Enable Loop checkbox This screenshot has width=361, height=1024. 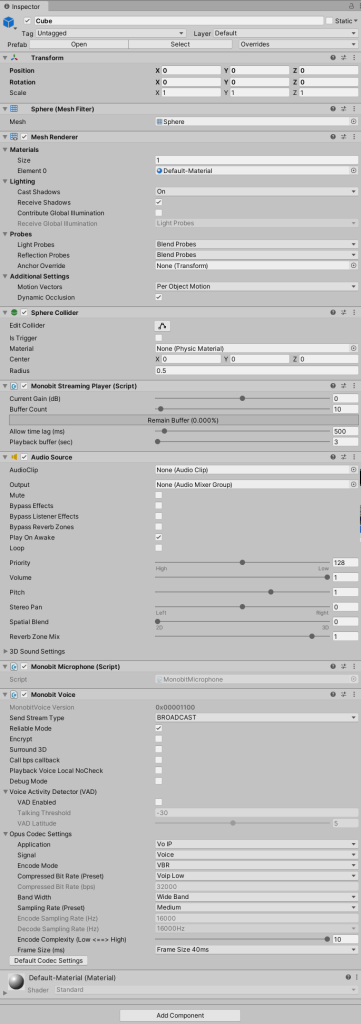[x=159, y=548]
